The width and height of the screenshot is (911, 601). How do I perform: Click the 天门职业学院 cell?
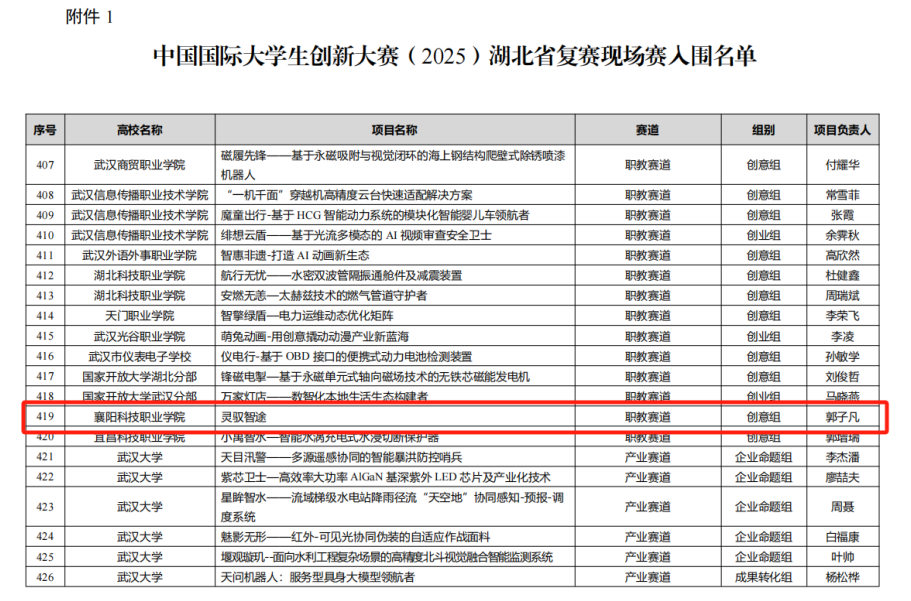click(x=139, y=316)
